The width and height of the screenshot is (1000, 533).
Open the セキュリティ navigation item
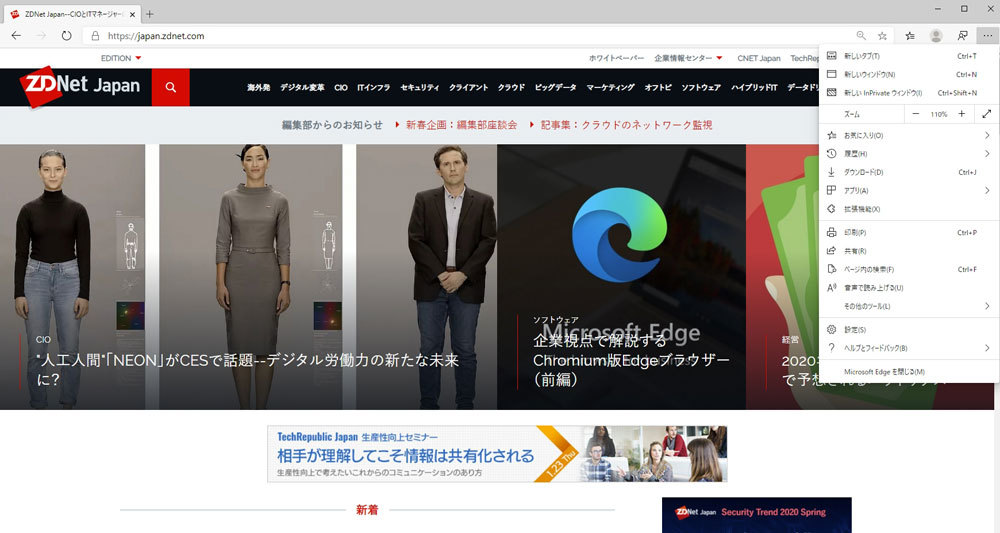click(x=420, y=87)
